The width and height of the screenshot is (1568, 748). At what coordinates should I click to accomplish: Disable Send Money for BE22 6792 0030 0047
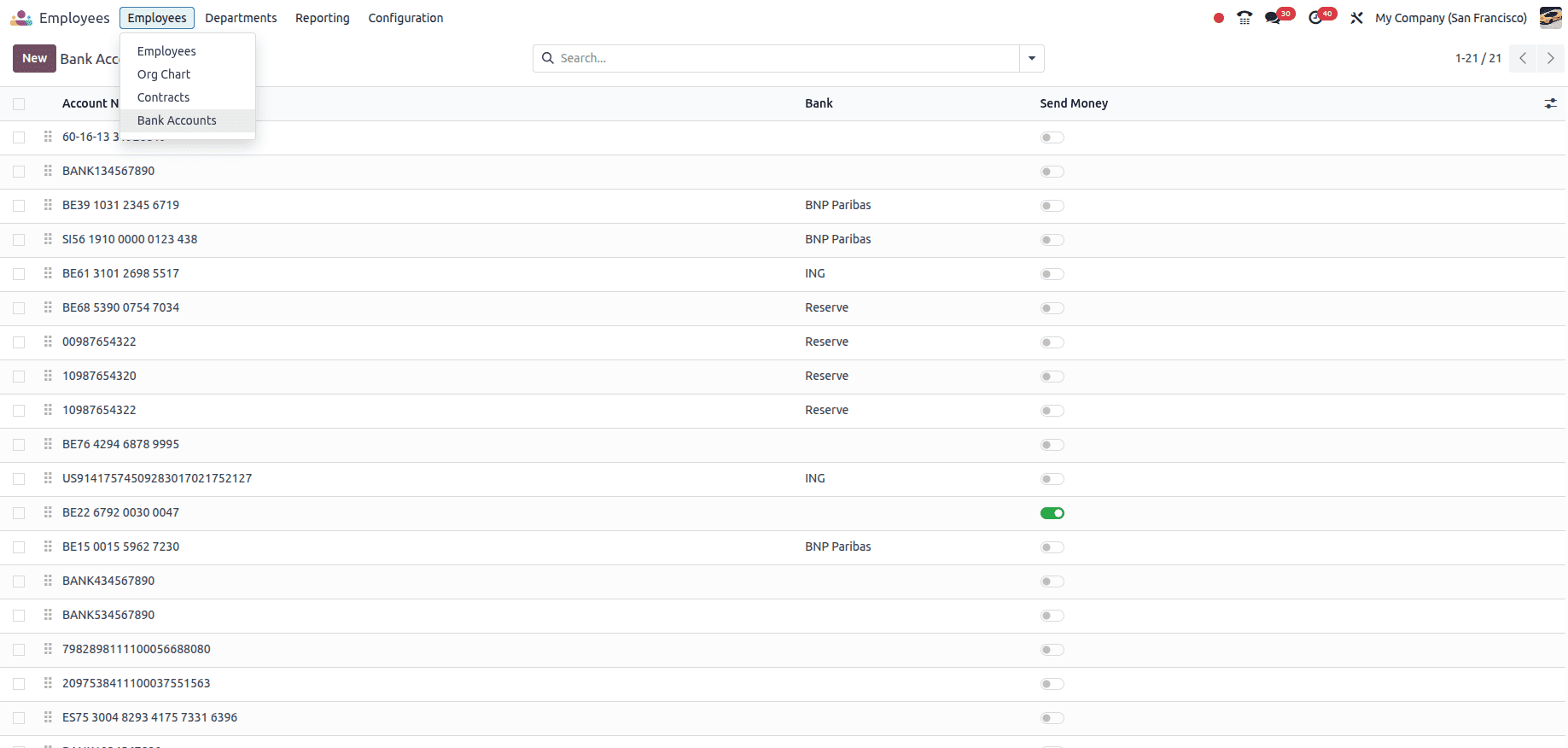click(x=1052, y=513)
